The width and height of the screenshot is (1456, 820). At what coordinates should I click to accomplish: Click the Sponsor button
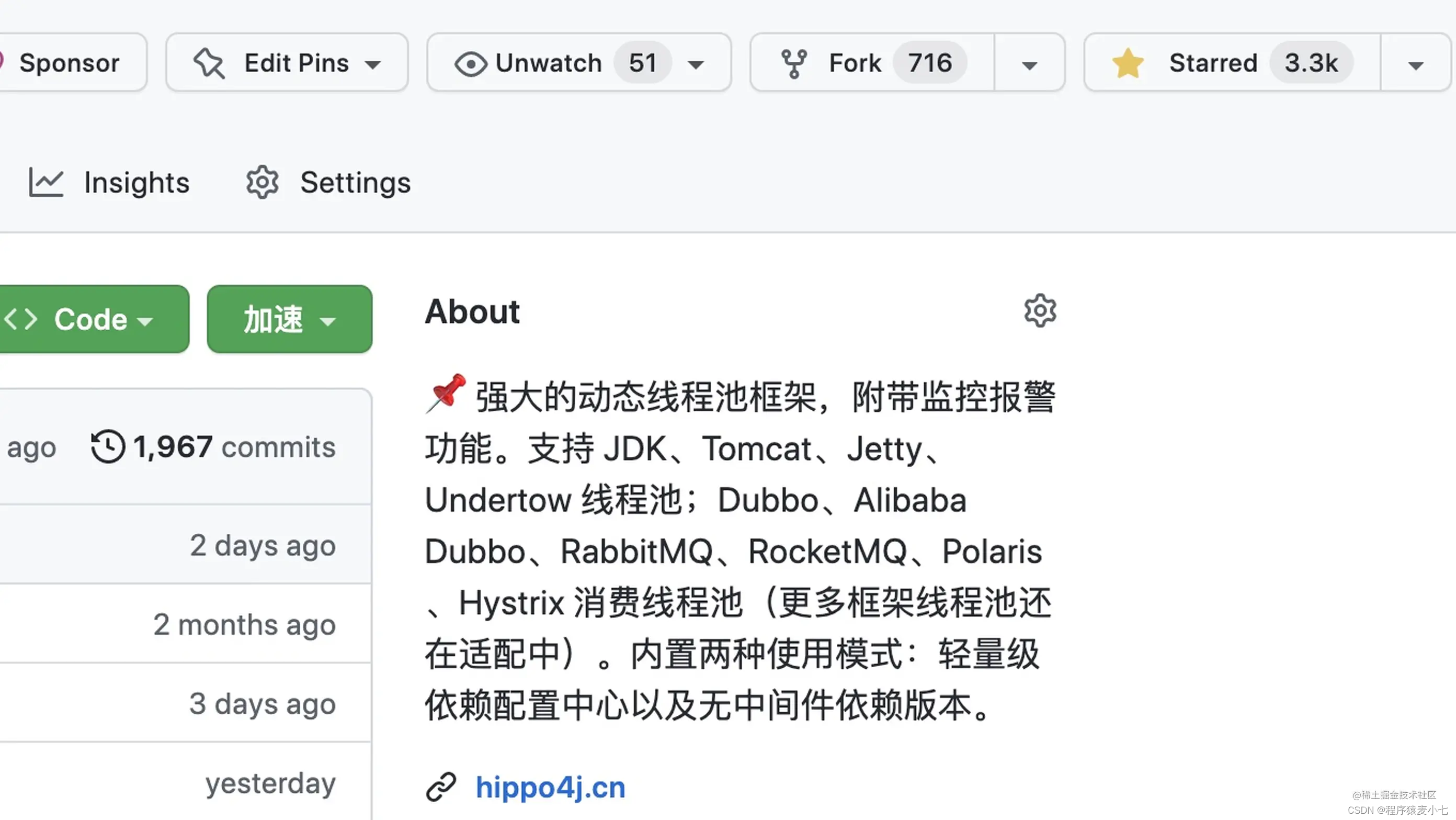point(70,63)
